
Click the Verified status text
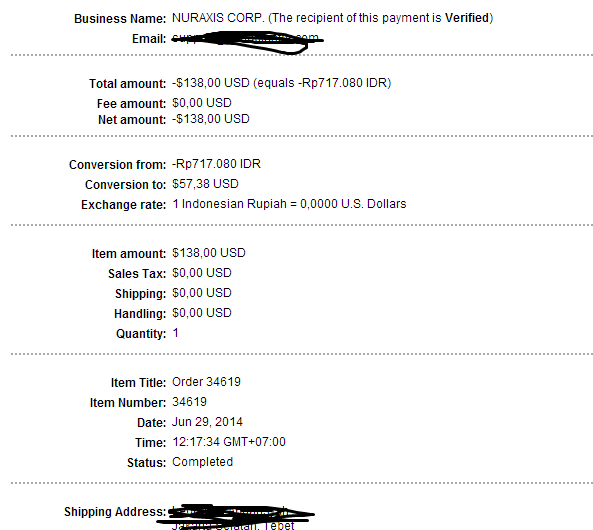coord(467,18)
